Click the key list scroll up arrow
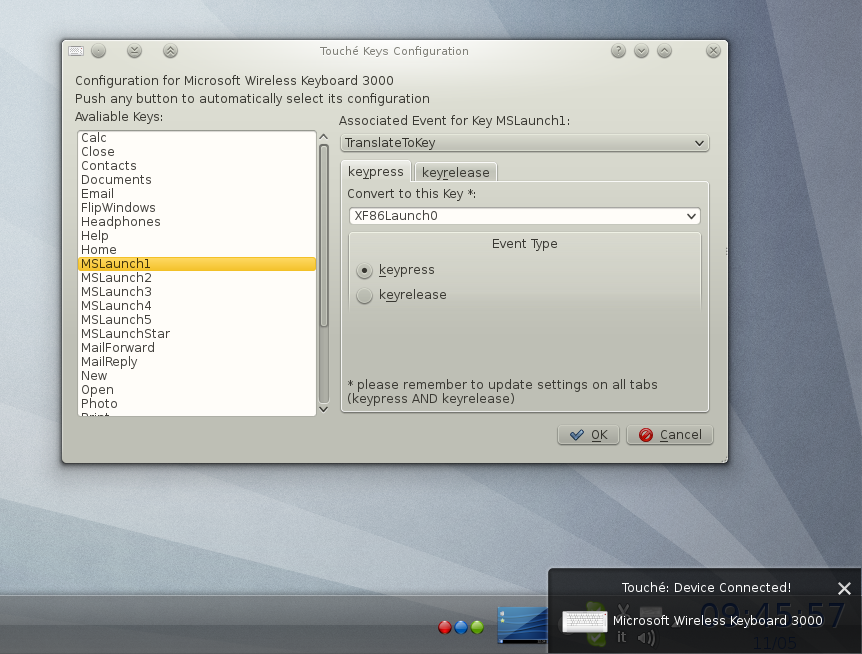The height and width of the screenshot is (654, 862). pyautogui.click(x=324, y=137)
